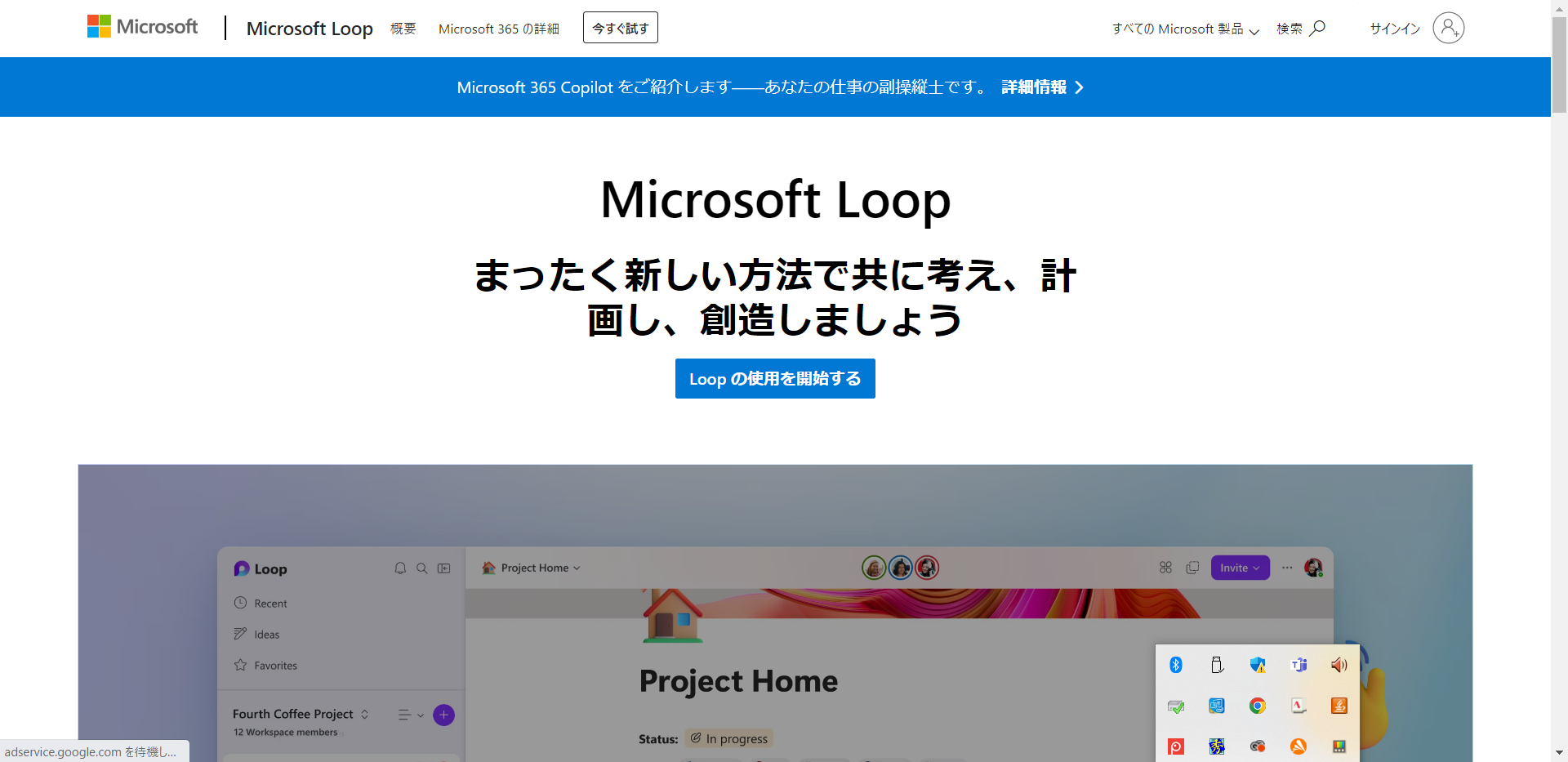Click the Status: label
Viewport: 1568px width, 762px height.
click(x=658, y=739)
